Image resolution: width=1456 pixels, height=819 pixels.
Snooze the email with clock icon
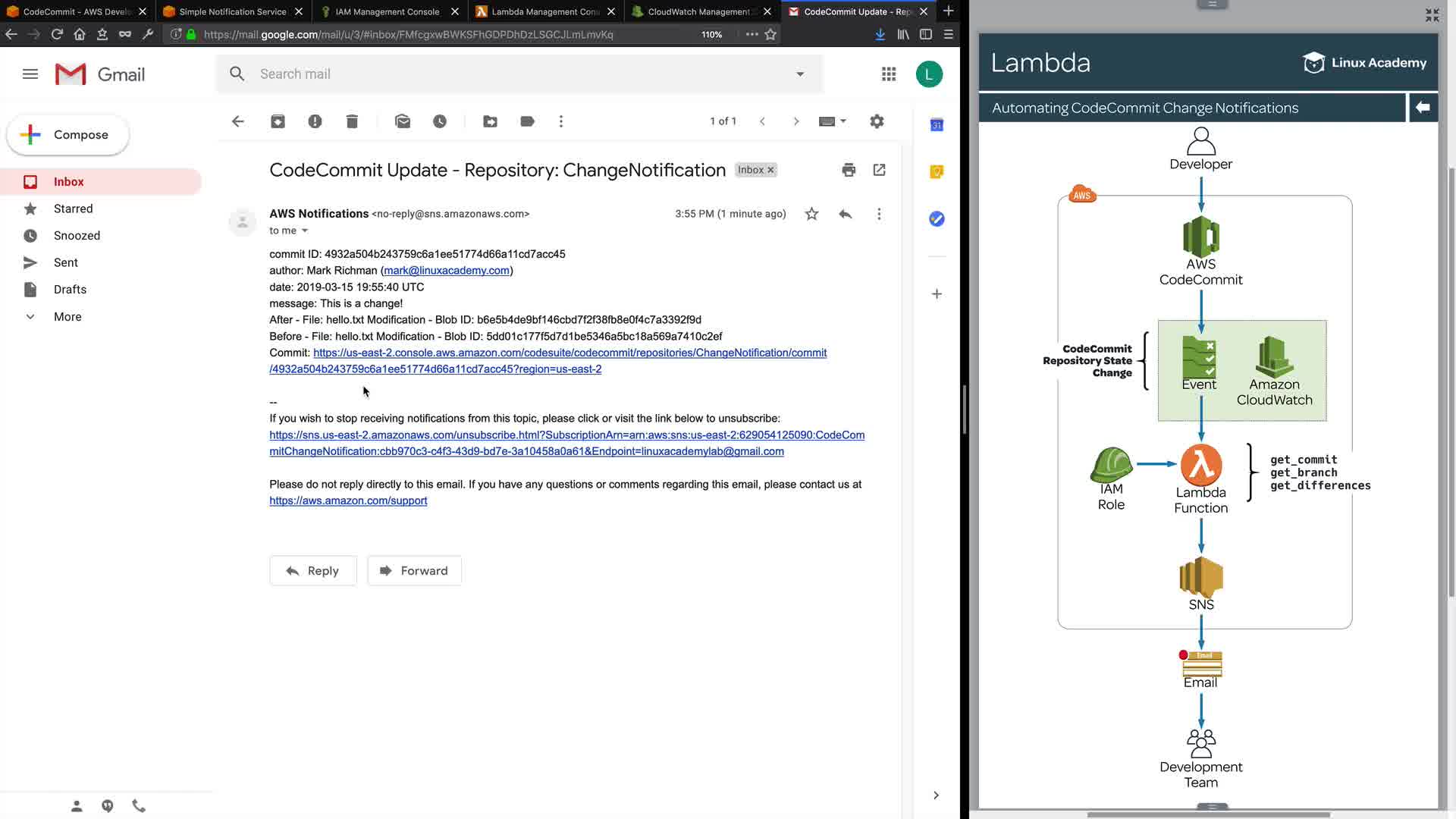[440, 121]
